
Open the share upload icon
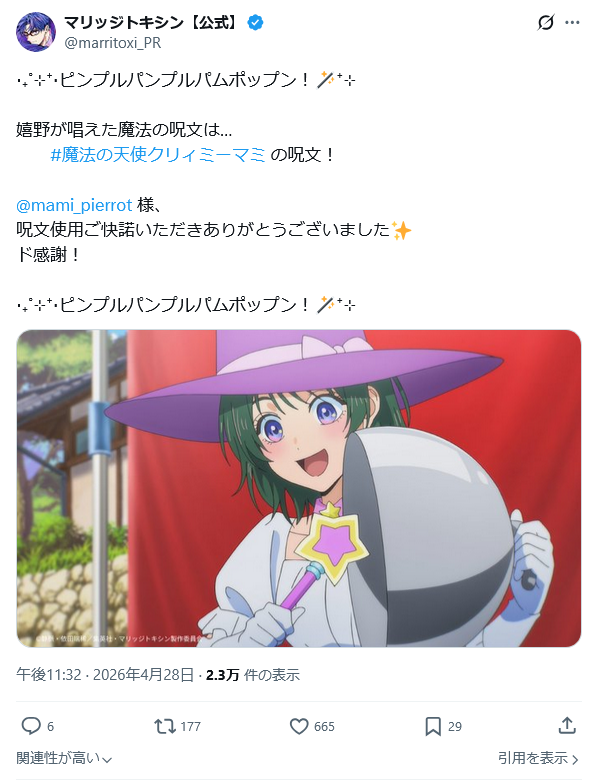(567, 726)
